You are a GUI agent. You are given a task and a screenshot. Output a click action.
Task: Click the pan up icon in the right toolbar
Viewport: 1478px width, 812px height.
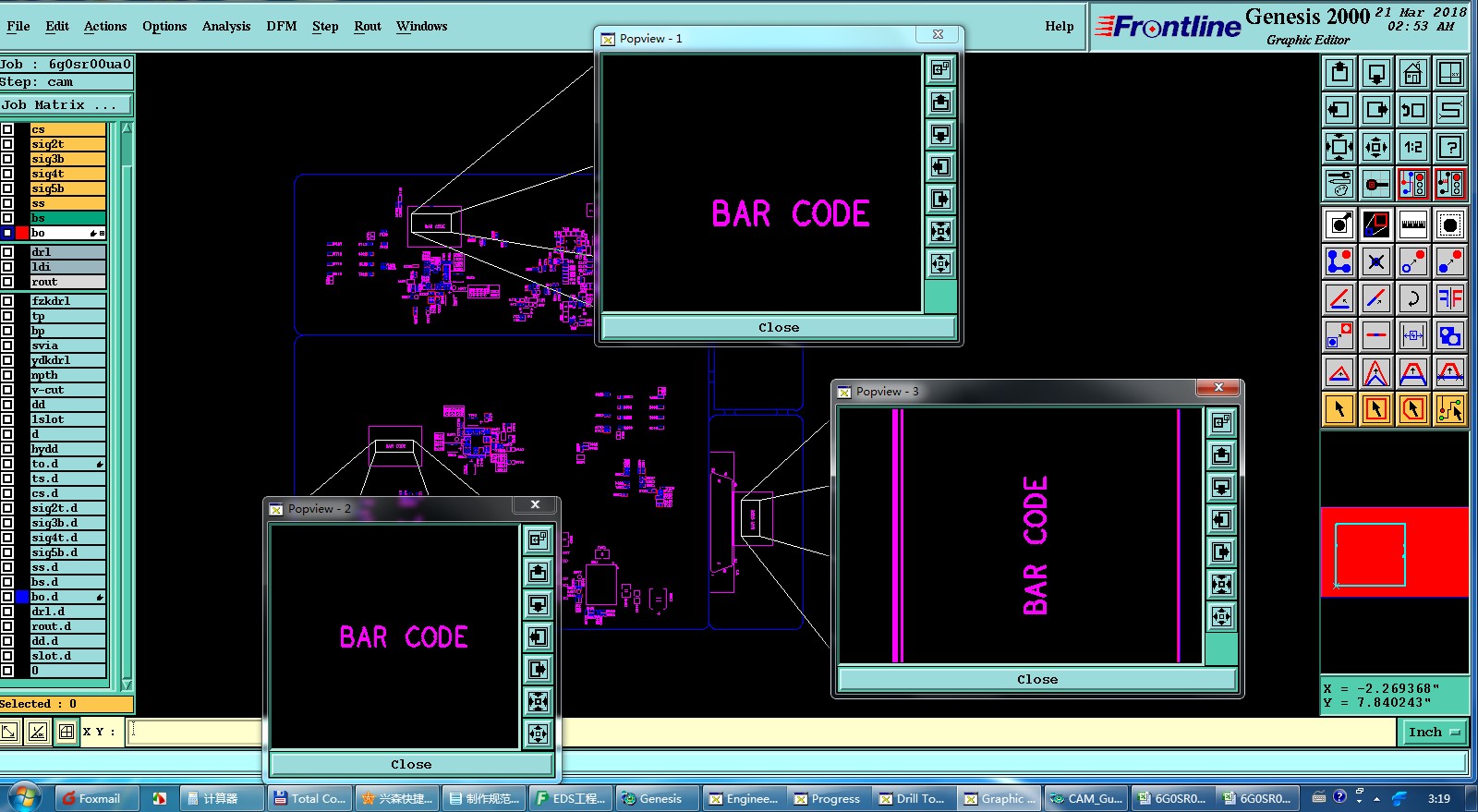click(x=1339, y=73)
